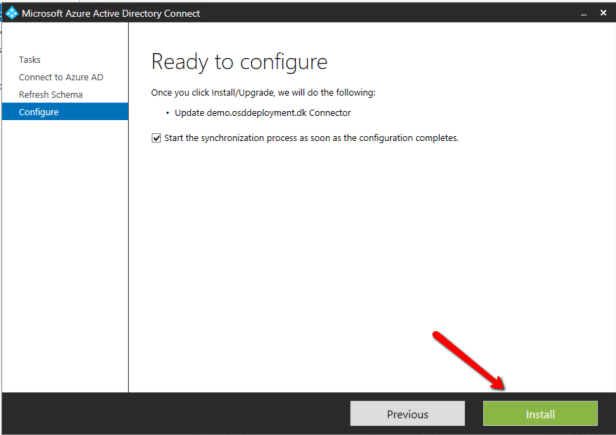Click empty sidebar area below Configure
Viewport: 616px width, 435px height.
[64, 260]
